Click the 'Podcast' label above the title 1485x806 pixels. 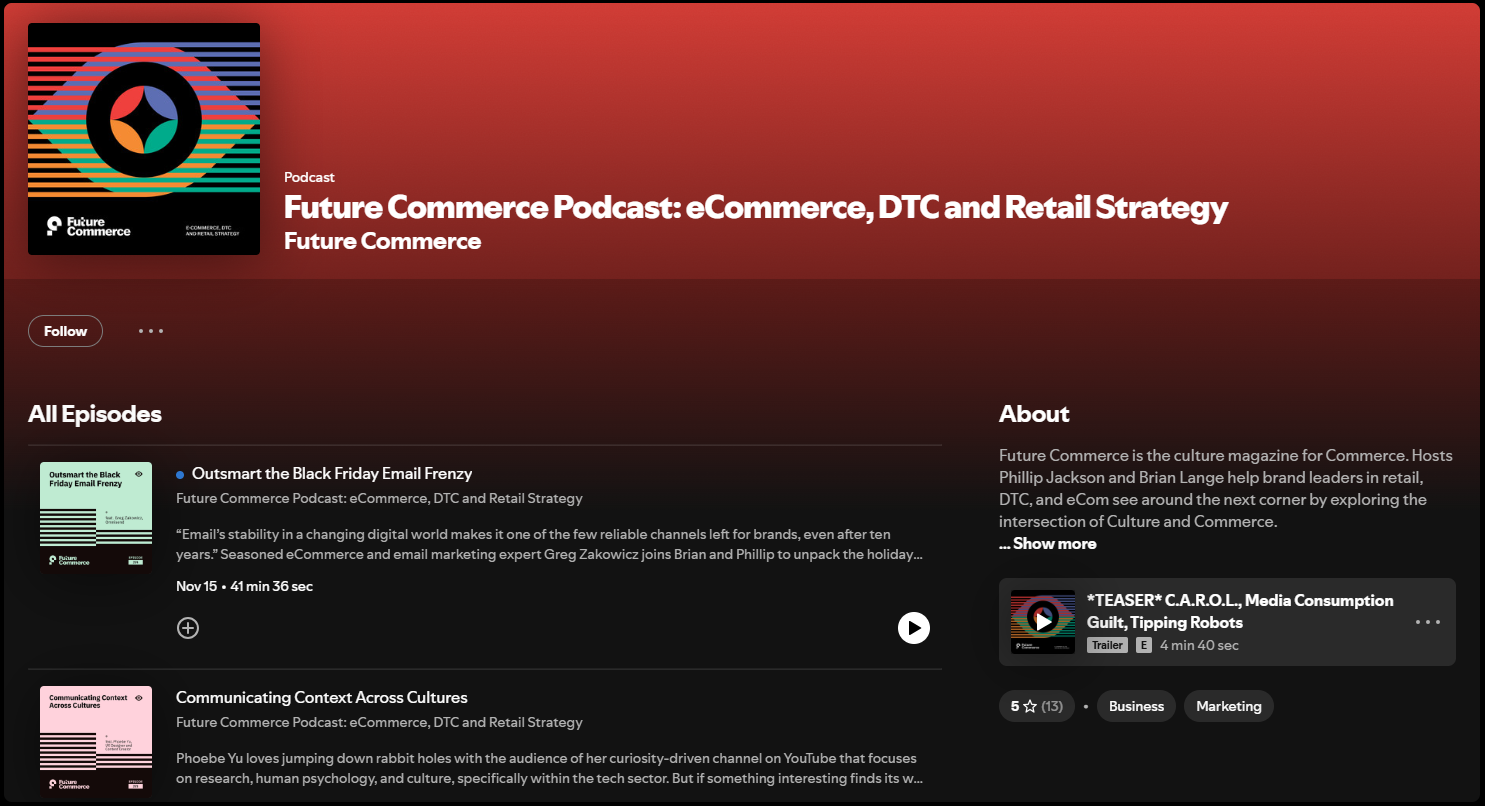click(x=309, y=177)
